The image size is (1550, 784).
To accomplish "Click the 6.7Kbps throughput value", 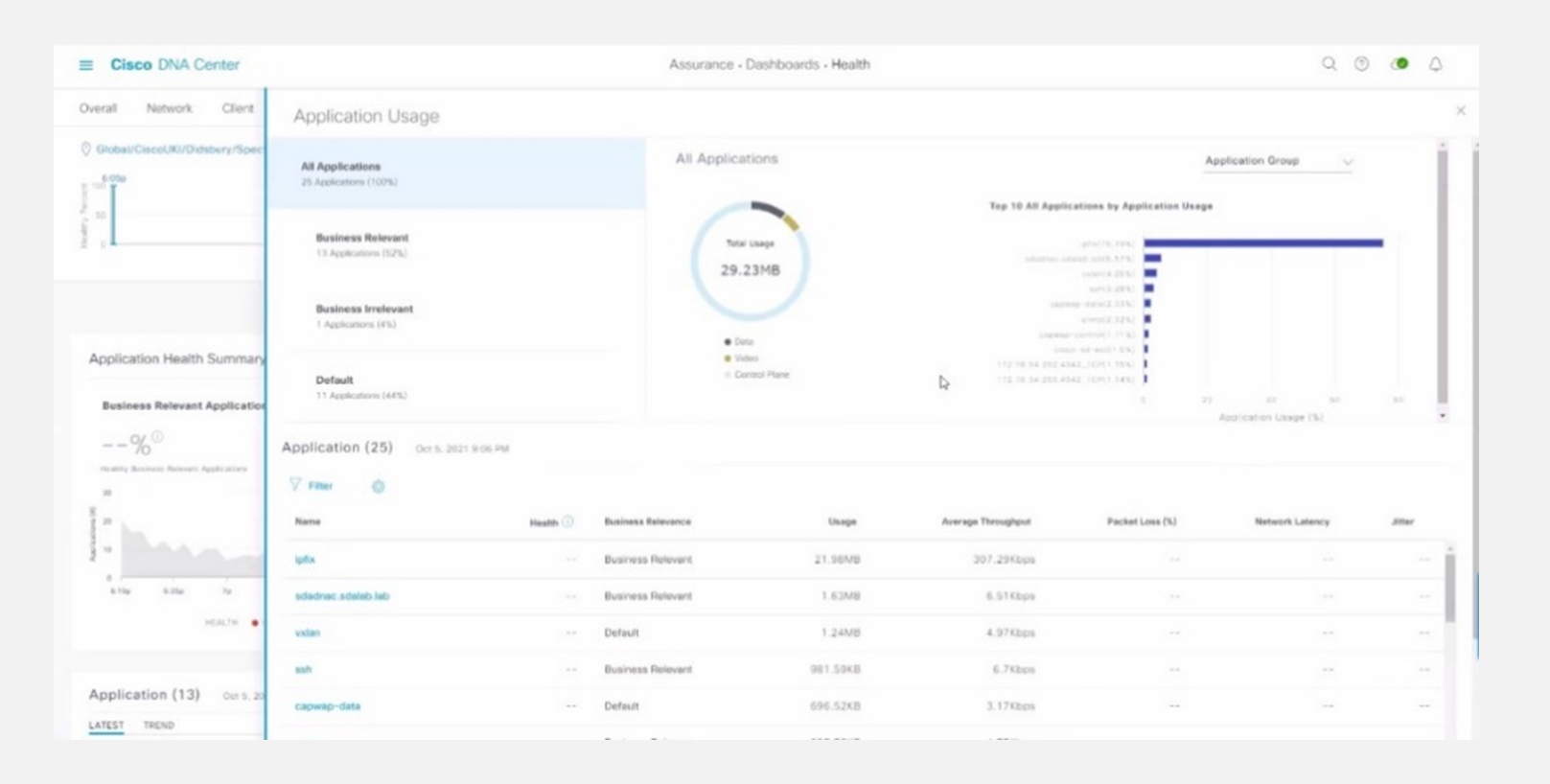I will click(1013, 670).
